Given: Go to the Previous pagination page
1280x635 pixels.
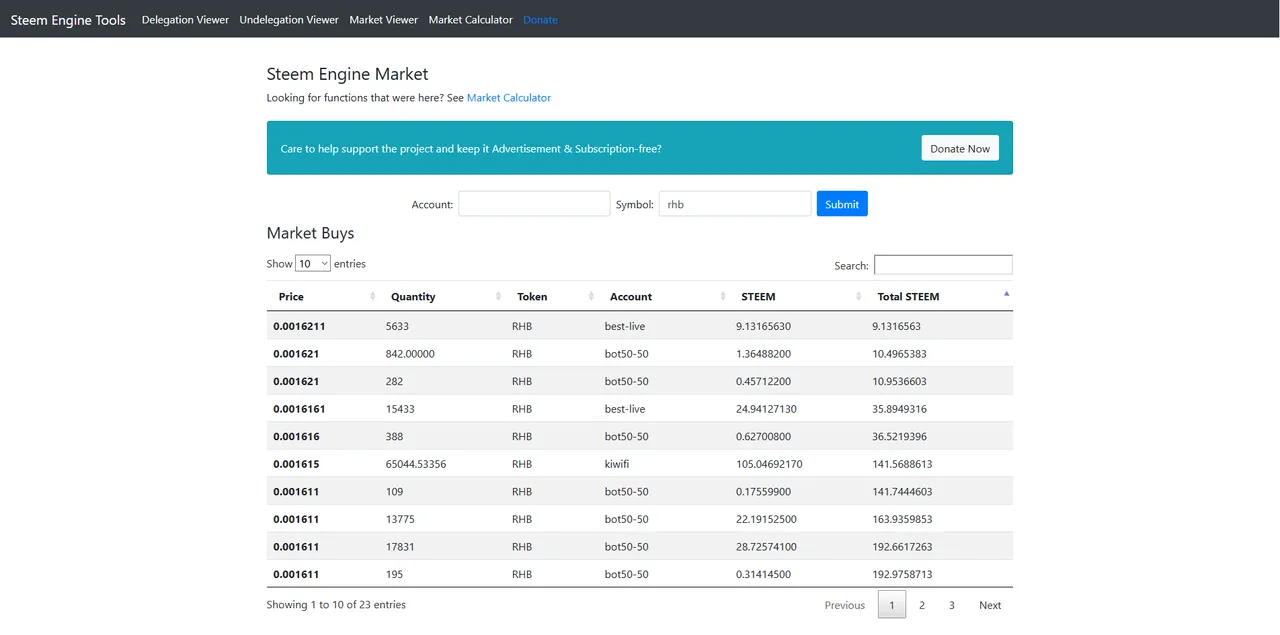Looking at the screenshot, I should point(845,605).
